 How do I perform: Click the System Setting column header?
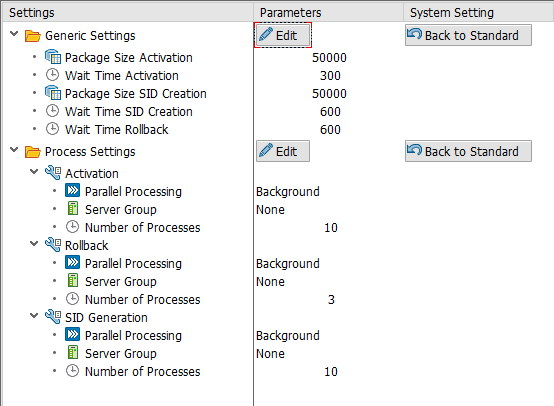[479, 13]
